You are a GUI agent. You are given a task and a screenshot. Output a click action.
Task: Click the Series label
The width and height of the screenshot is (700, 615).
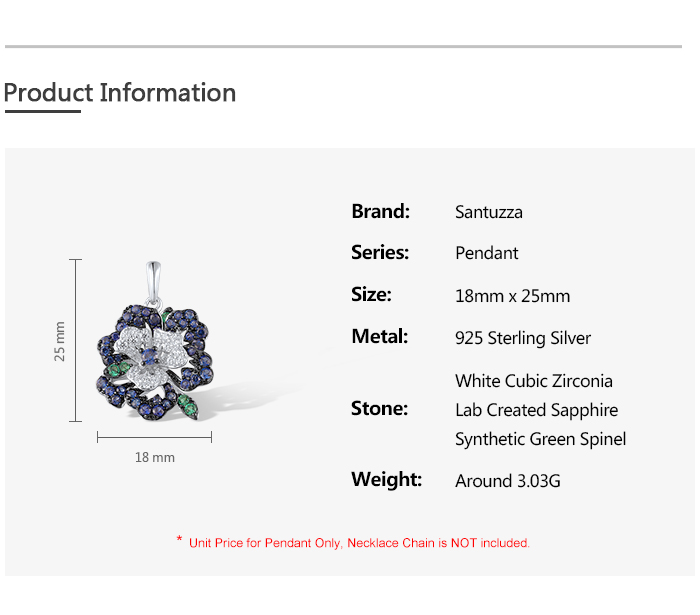[380, 253]
